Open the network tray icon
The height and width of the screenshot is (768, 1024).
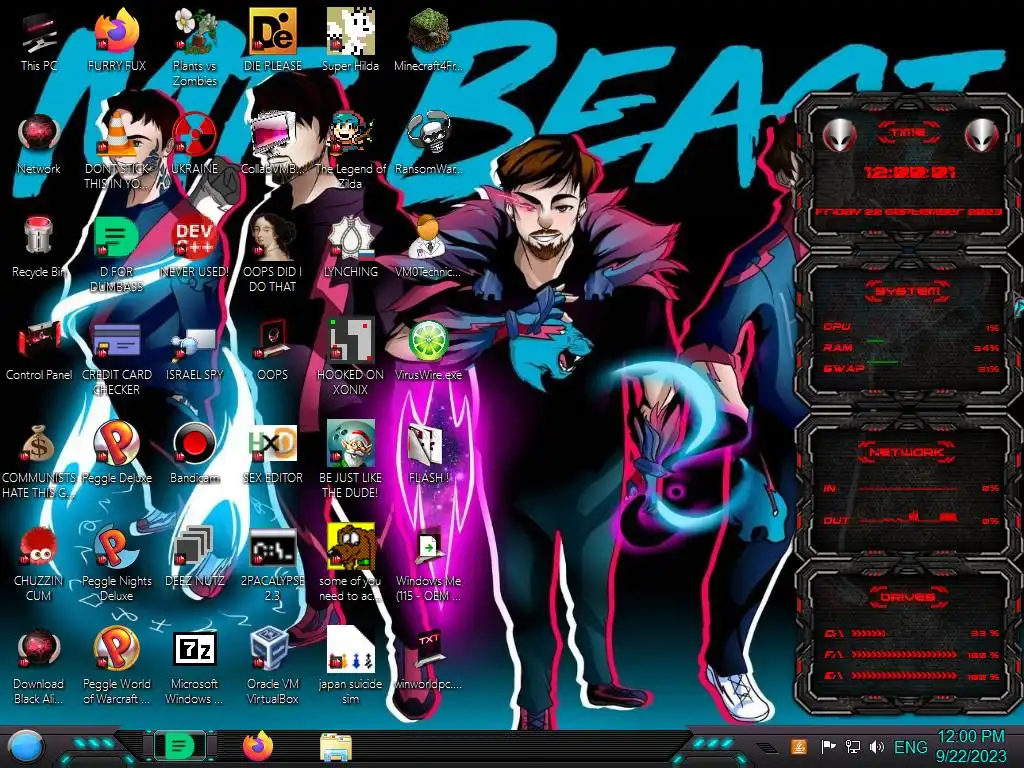pyautogui.click(x=853, y=747)
